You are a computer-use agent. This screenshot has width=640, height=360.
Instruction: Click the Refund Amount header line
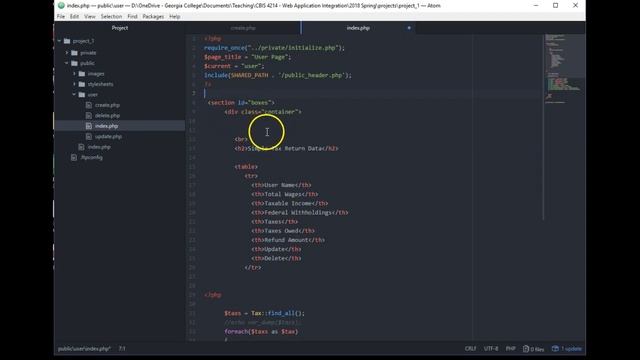coord(288,240)
